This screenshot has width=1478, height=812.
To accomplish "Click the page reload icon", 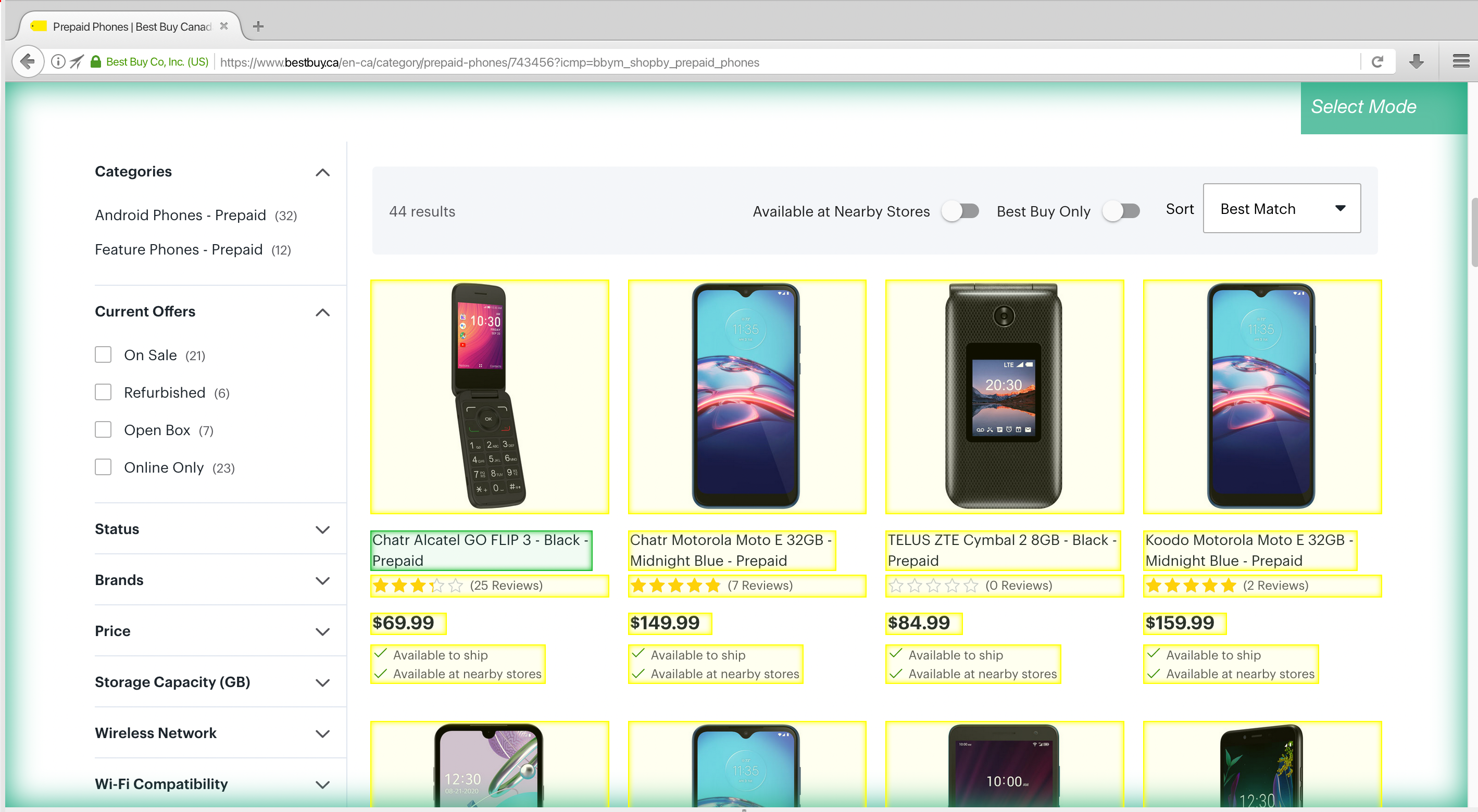I will point(1378,62).
